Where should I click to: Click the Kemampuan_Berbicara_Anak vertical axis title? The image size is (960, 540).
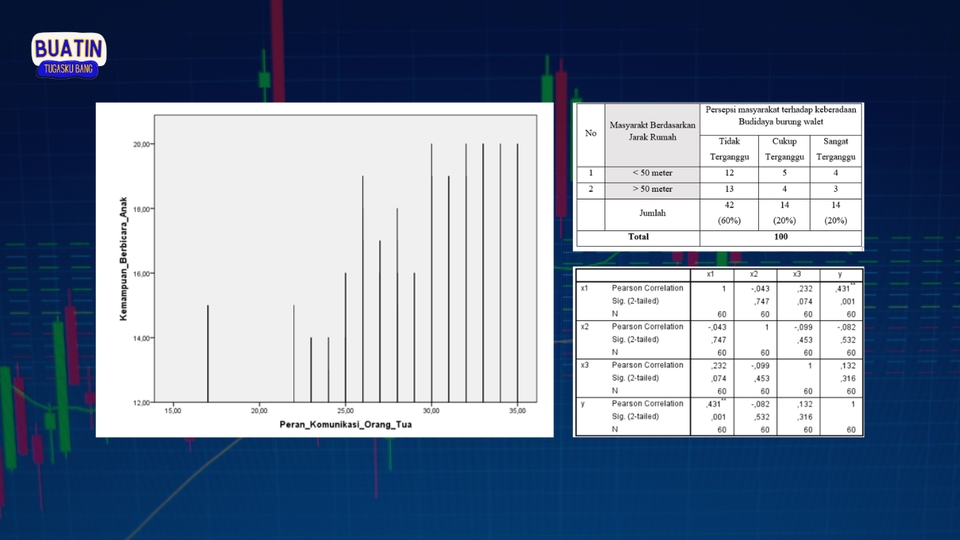click(123, 258)
